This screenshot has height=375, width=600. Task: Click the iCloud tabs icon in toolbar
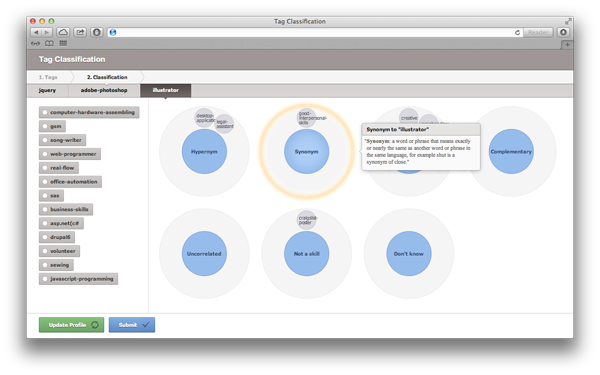(63, 33)
